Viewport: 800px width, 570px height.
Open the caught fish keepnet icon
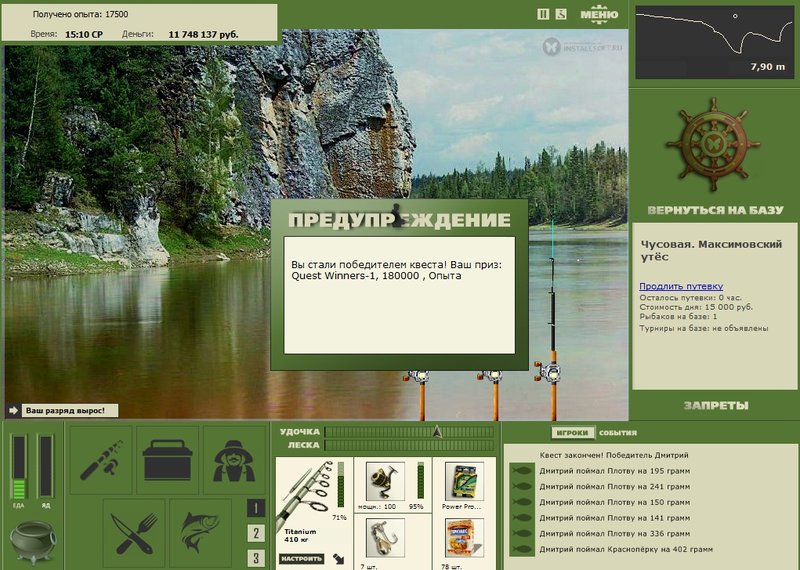(201, 533)
